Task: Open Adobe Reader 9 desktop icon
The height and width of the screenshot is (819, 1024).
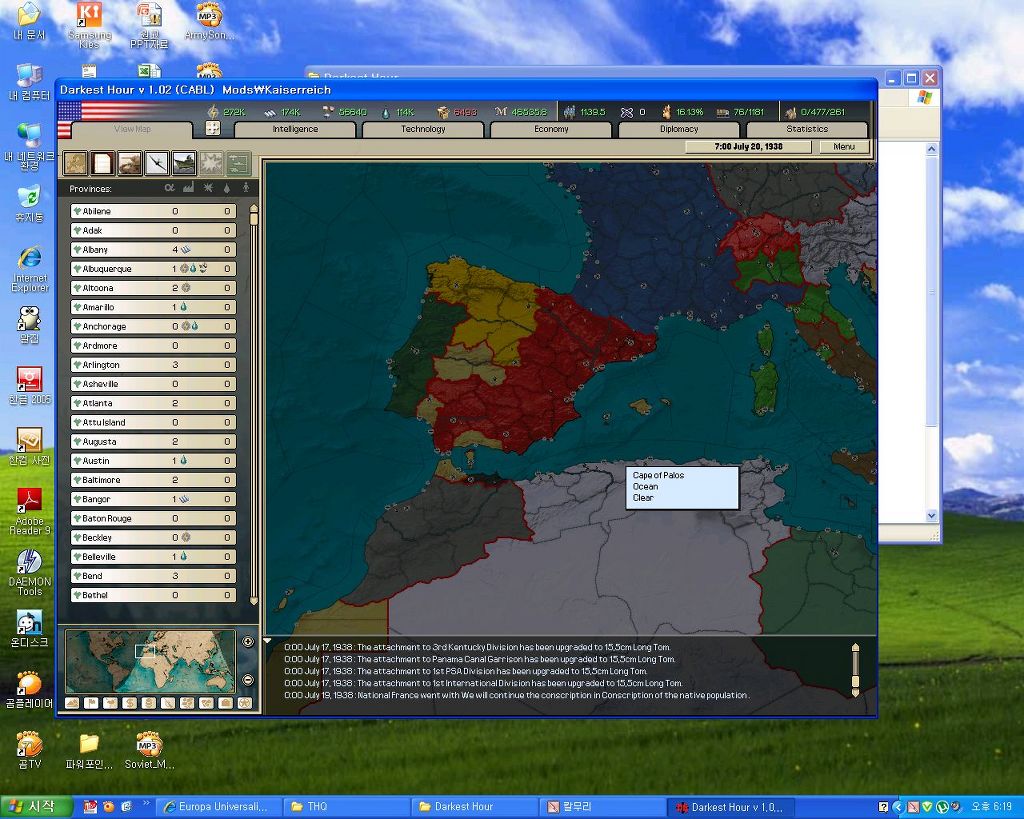Action: click(x=30, y=511)
